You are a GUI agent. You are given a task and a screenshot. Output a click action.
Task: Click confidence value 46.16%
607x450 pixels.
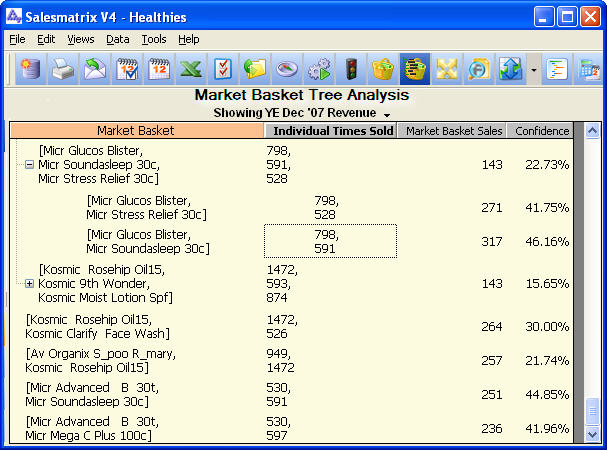click(547, 242)
